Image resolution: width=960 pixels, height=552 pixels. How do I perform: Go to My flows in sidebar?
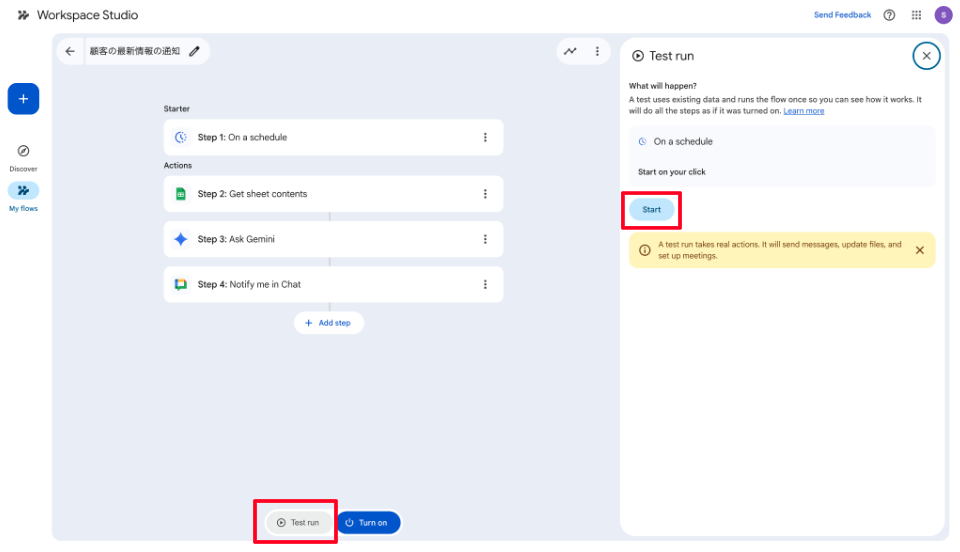23,191
